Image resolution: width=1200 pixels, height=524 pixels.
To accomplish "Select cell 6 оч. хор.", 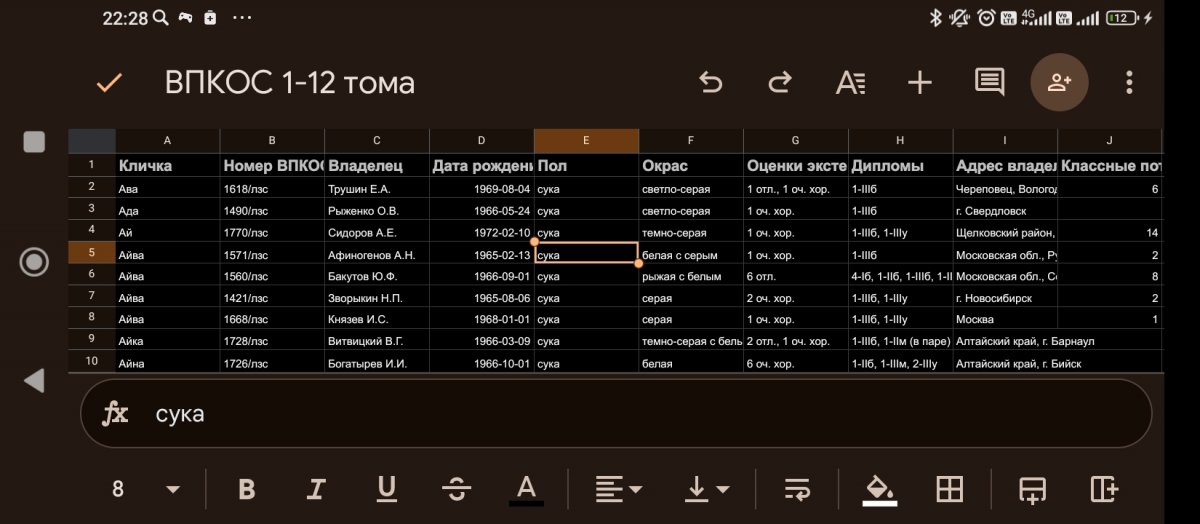I will pyautogui.click(x=795, y=363).
